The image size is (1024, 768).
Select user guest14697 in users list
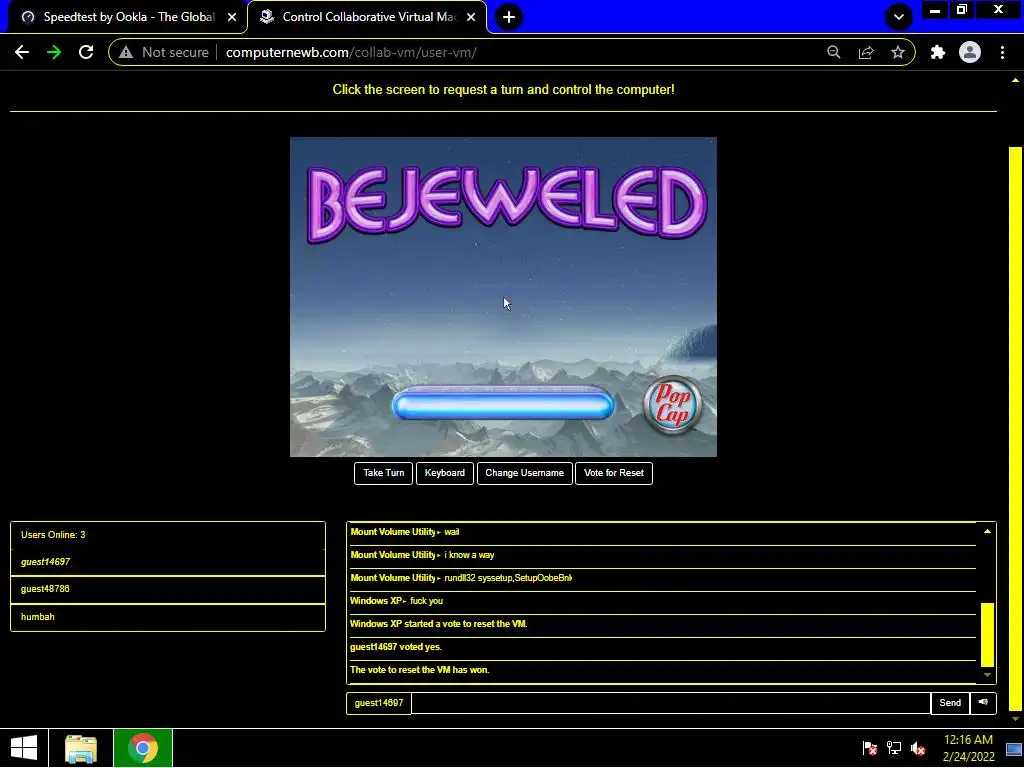pyautogui.click(x=168, y=562)
